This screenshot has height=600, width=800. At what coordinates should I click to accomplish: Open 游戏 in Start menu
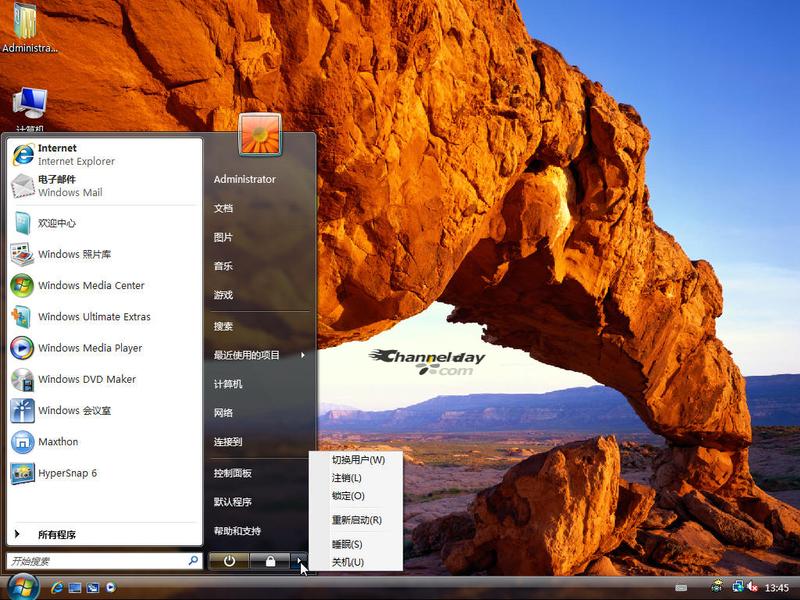click(260, 295)
